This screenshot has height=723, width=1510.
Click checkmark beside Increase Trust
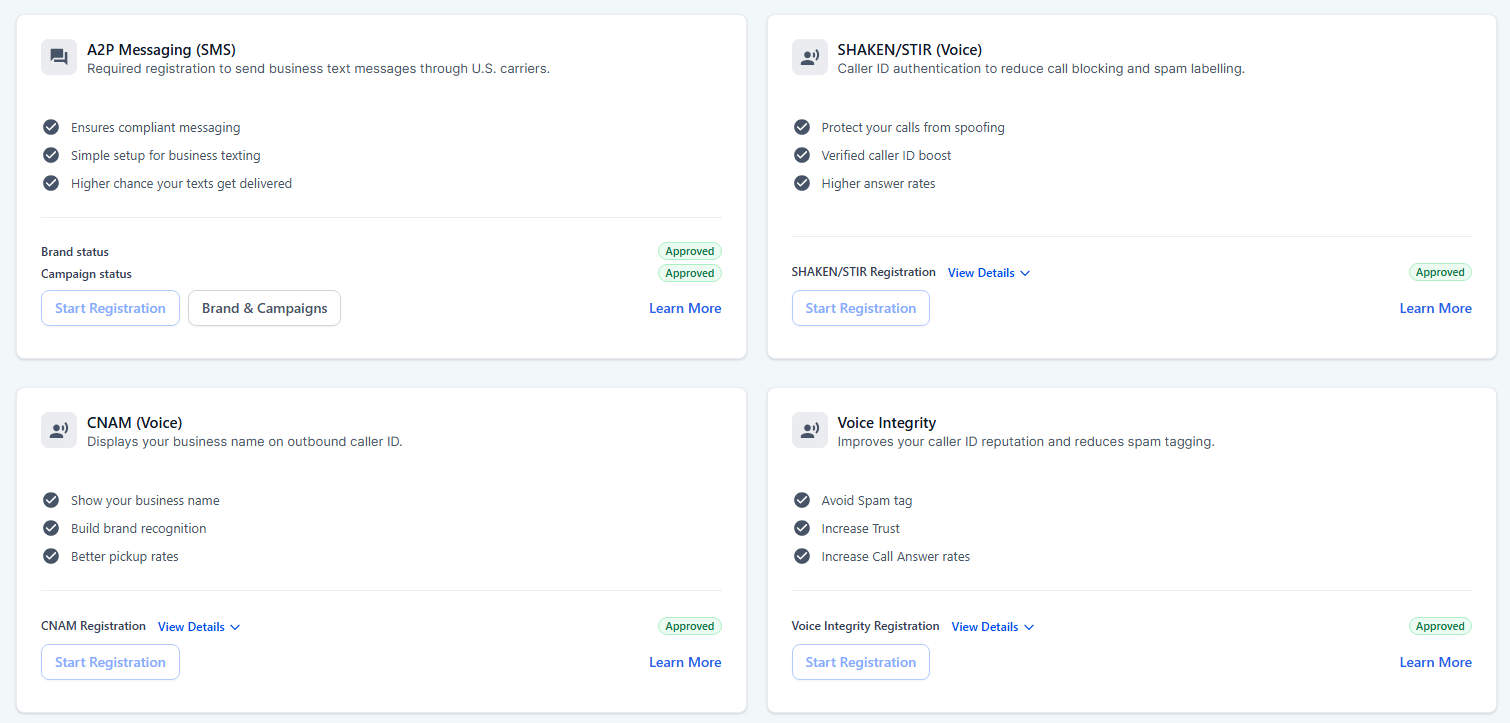[802, 528]
